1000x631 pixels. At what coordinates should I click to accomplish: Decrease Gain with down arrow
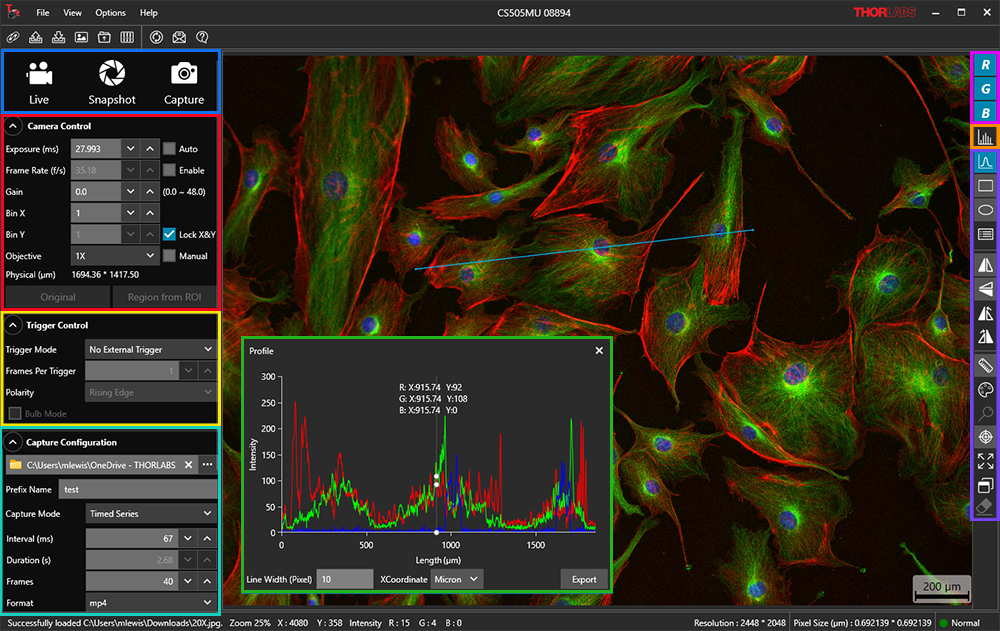pyautogui.click(x=131, y=191)
